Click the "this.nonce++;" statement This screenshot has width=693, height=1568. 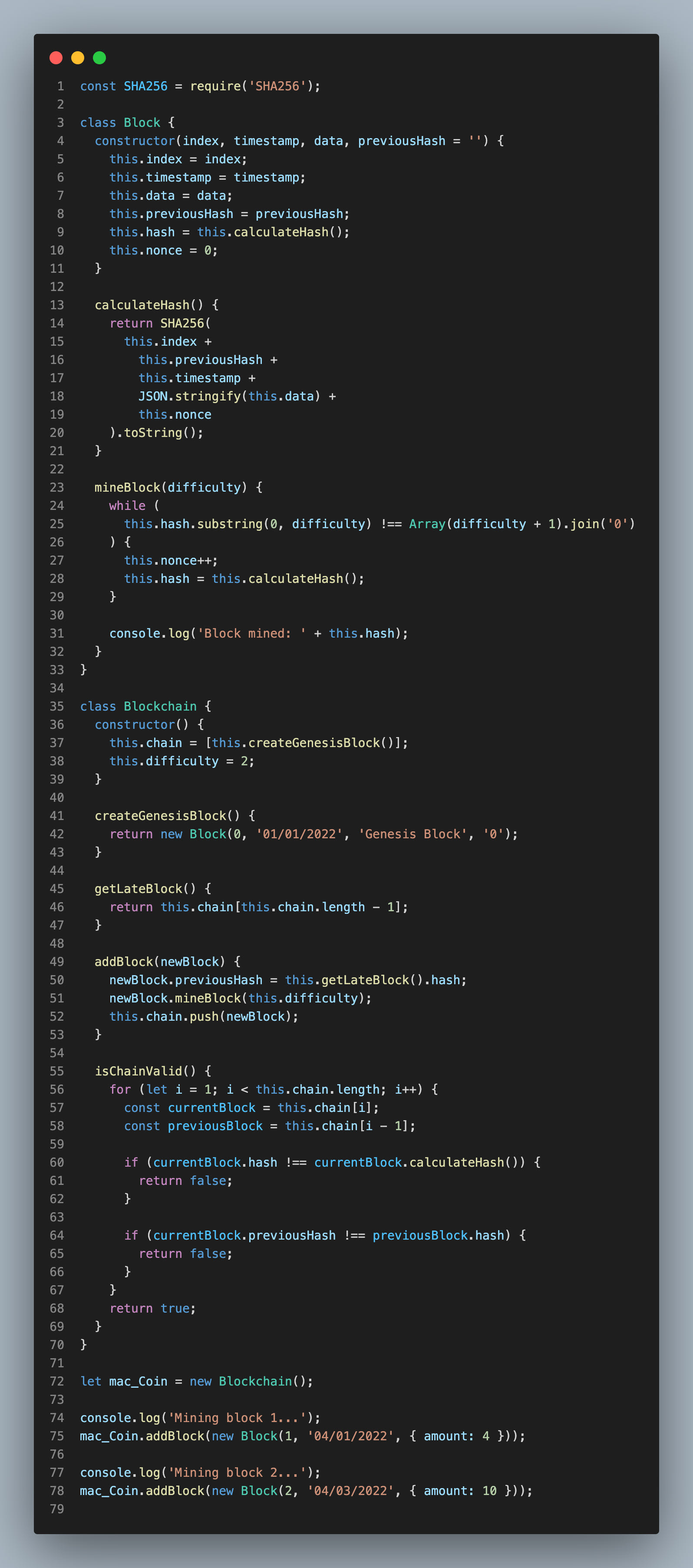[171, 561]
